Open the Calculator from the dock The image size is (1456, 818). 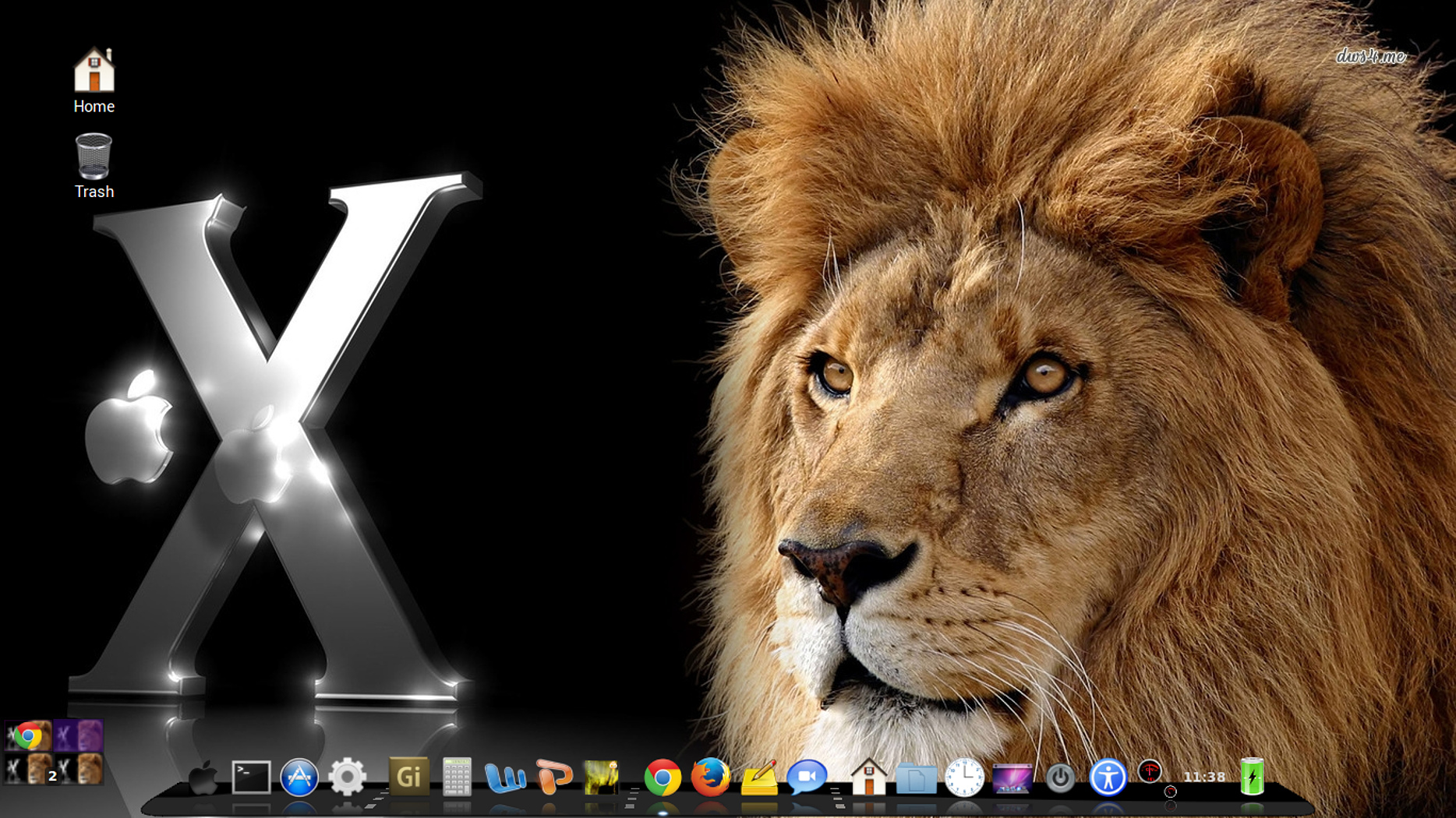click(457, 777)
